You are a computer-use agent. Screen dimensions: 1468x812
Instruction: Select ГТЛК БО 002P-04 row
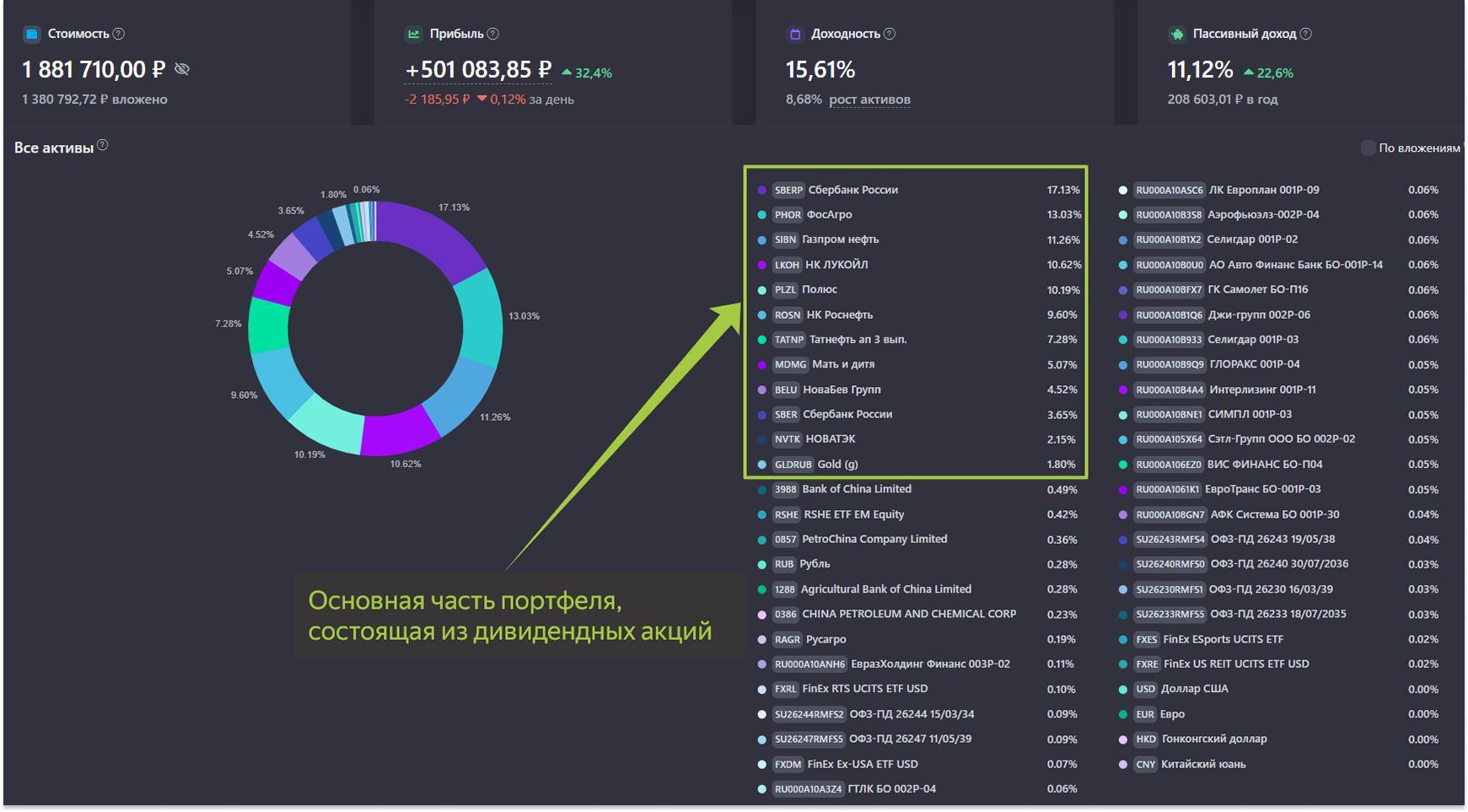point(917,789)
